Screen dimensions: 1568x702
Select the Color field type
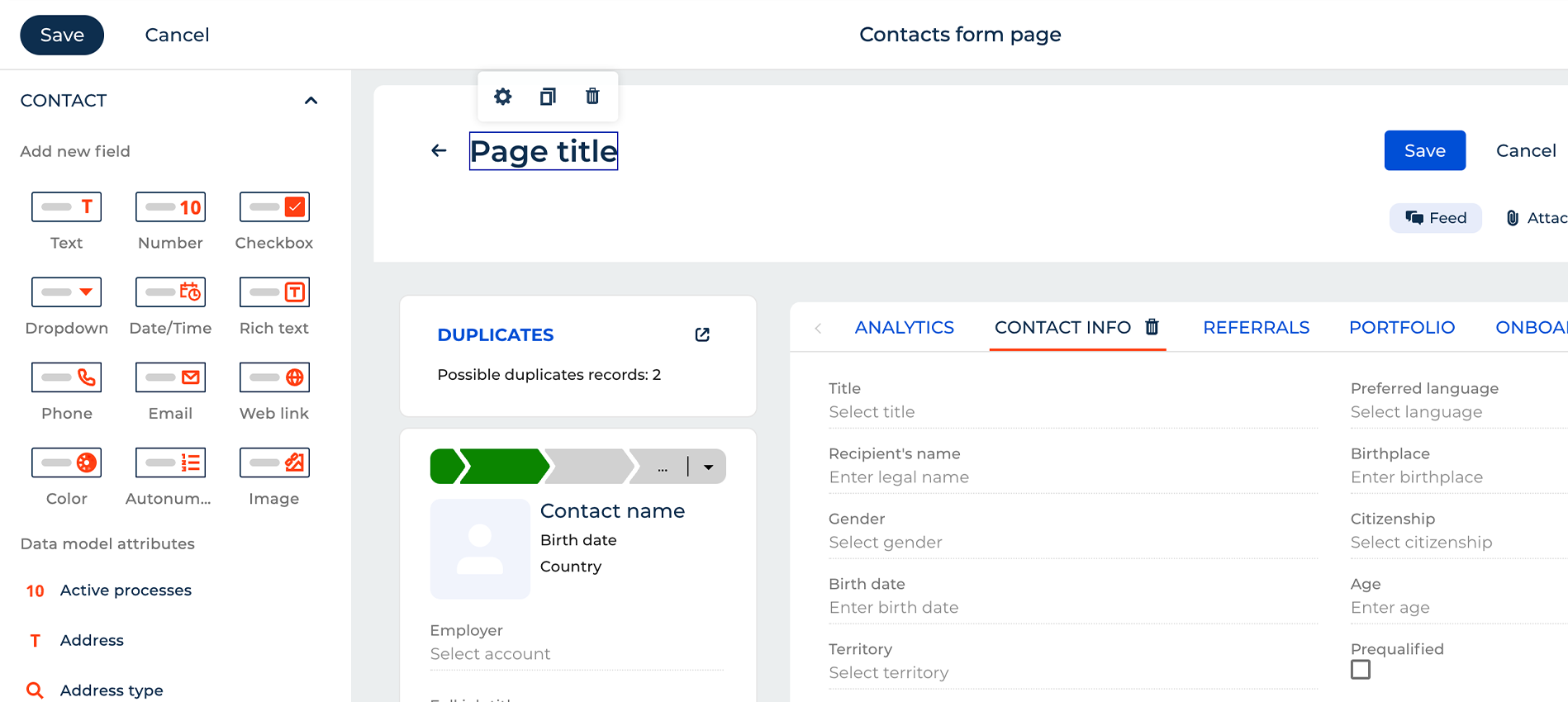(67, 462)
